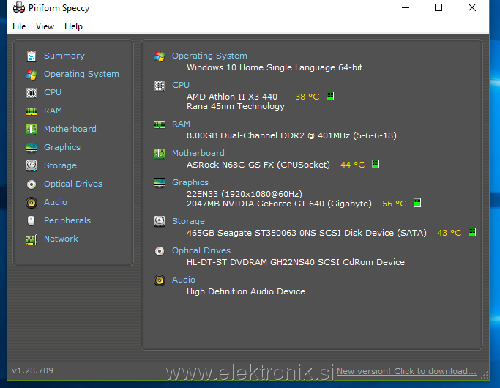Open the View menu
This screenshot has height=388, width=500.
[45, 26]
